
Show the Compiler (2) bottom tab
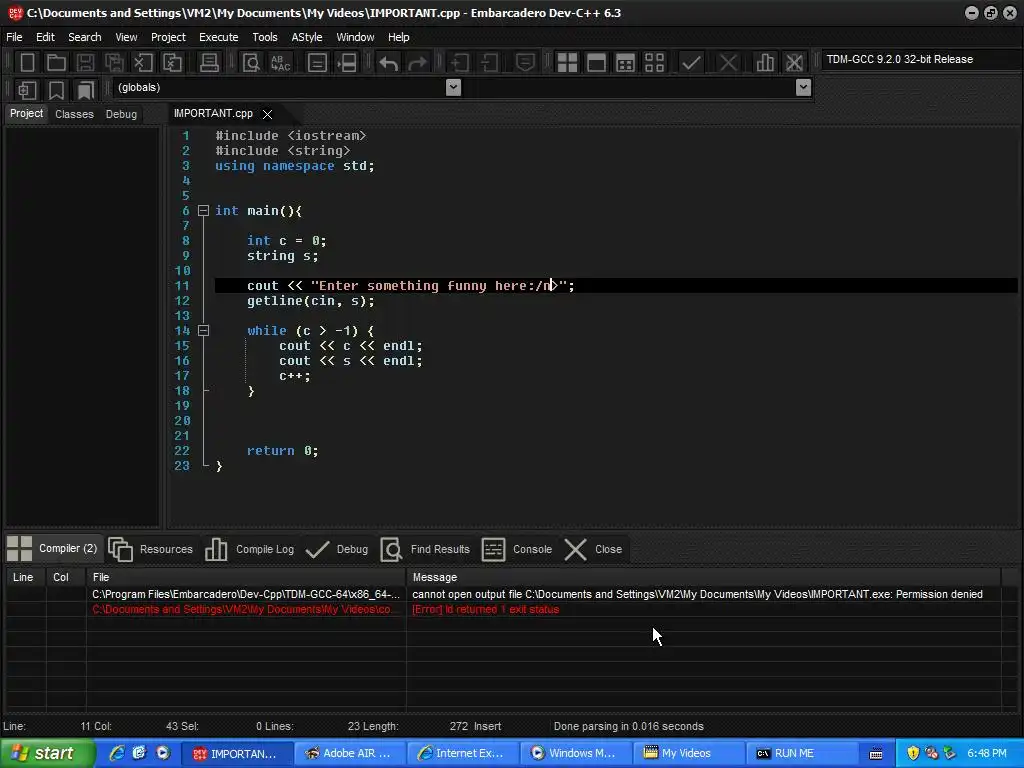(x=52, y=549)
